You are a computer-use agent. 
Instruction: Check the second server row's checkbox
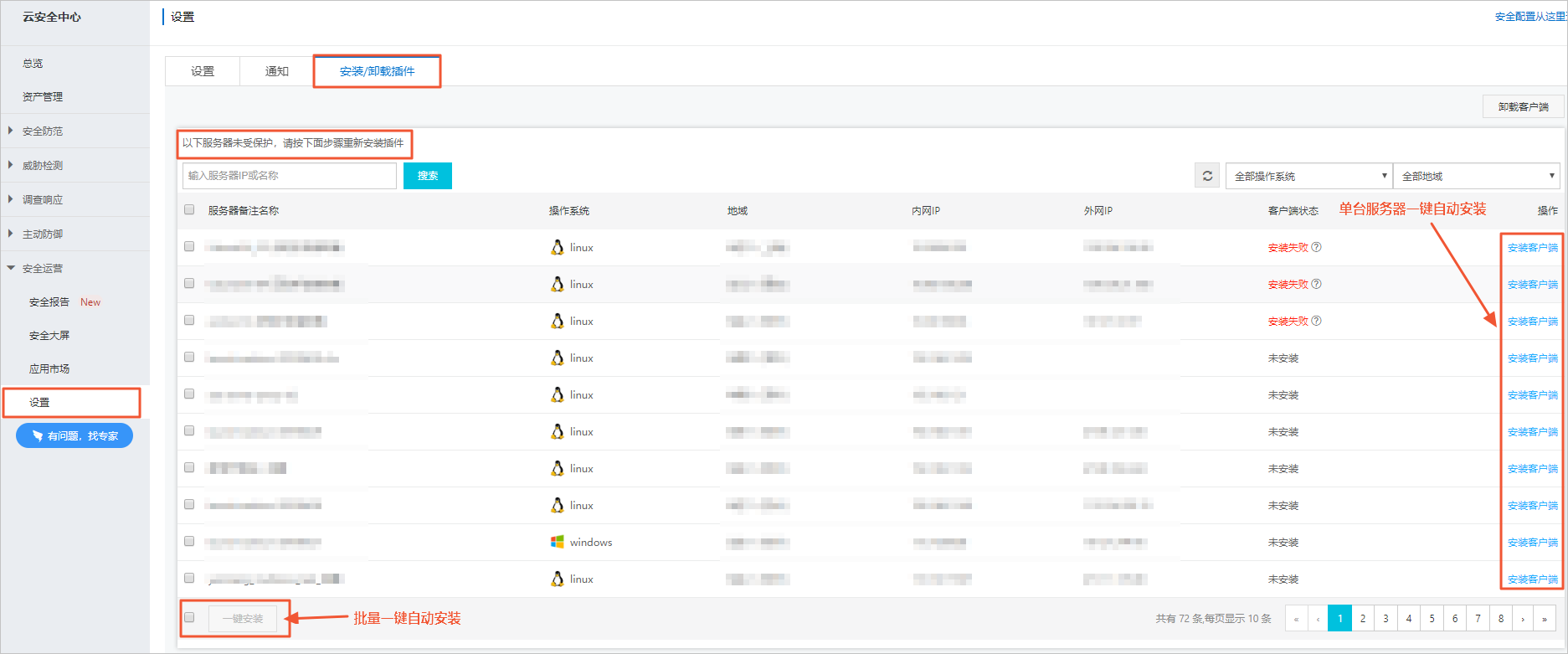189,283
